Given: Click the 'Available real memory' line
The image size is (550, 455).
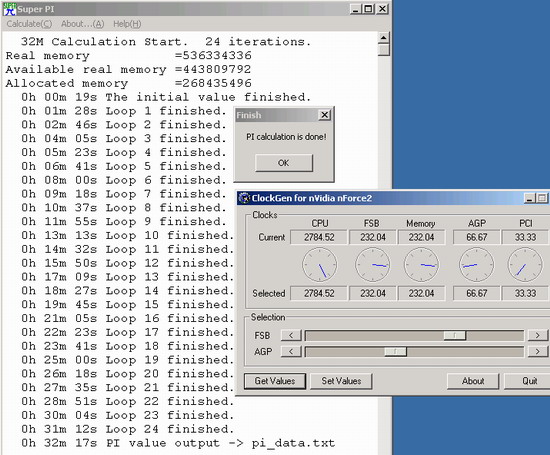Looking at the screenshot, I should [128, 69].
